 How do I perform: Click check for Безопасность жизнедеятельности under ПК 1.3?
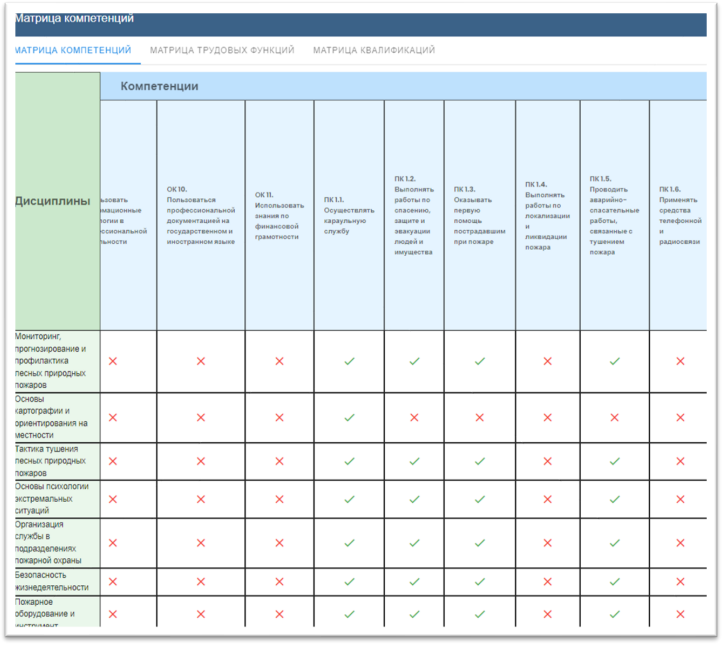[x=480, y=581]
